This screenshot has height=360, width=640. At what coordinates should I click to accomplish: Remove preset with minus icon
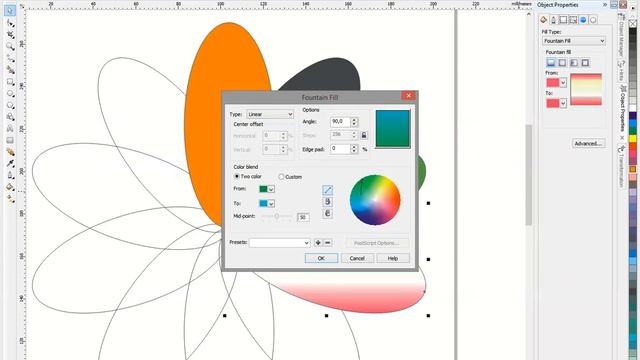point(327,242)
